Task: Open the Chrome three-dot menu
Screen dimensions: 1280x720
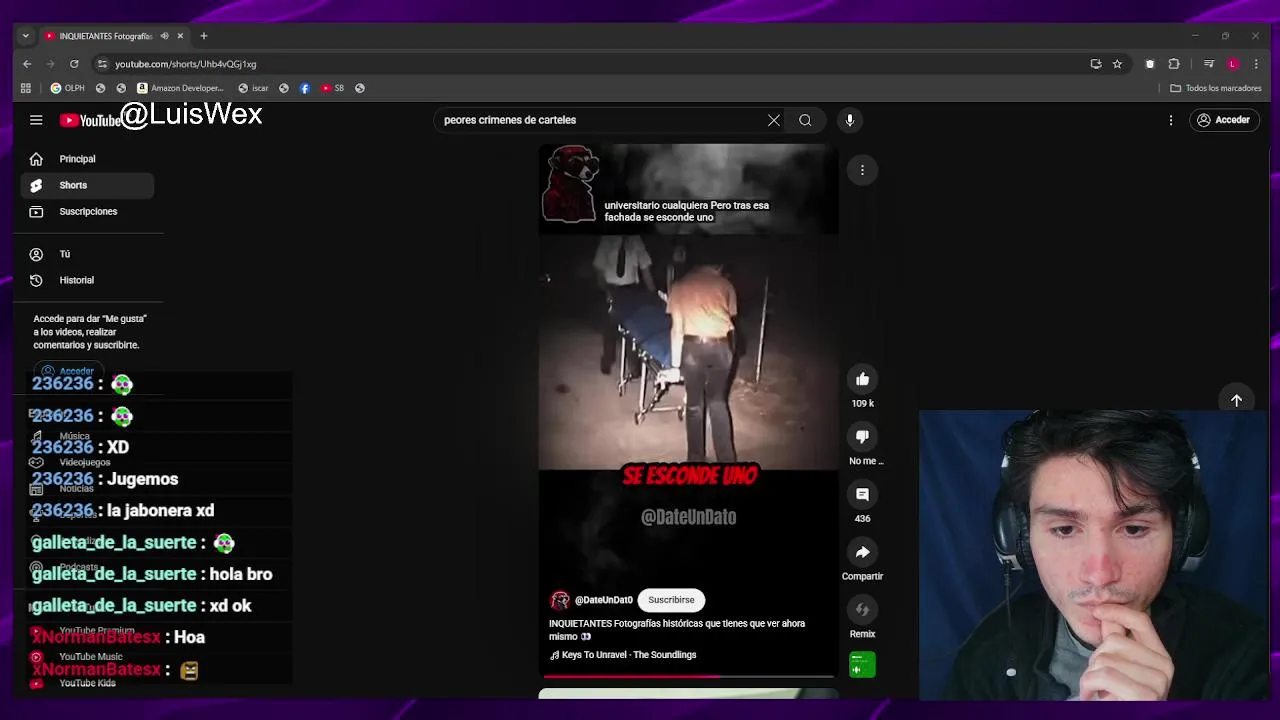Action: click(1256, 64)
